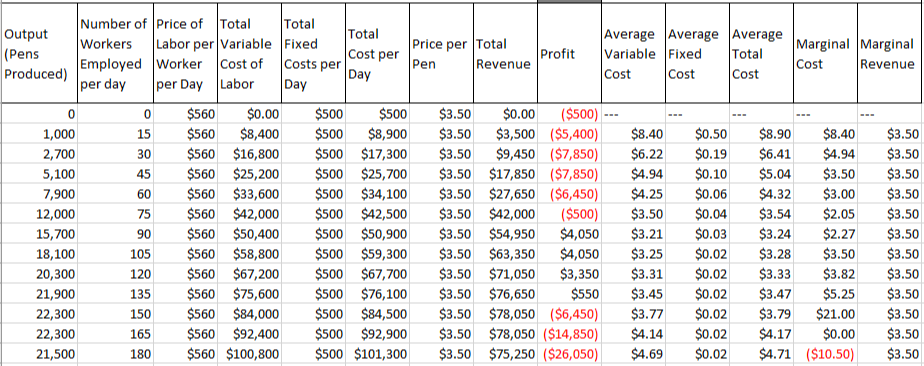Click the workers cell showing 105
This screenshot has width=924, height=366.
(x=116, y=254)
